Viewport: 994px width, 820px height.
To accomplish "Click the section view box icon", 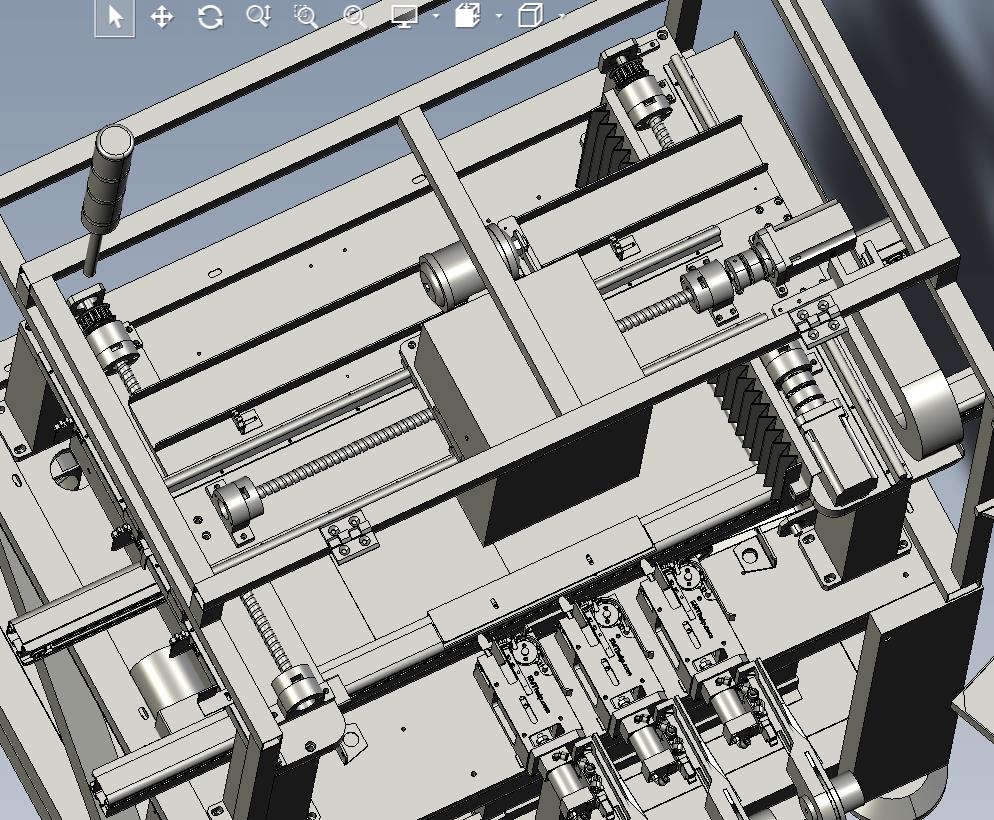I will tap(468, 15).
